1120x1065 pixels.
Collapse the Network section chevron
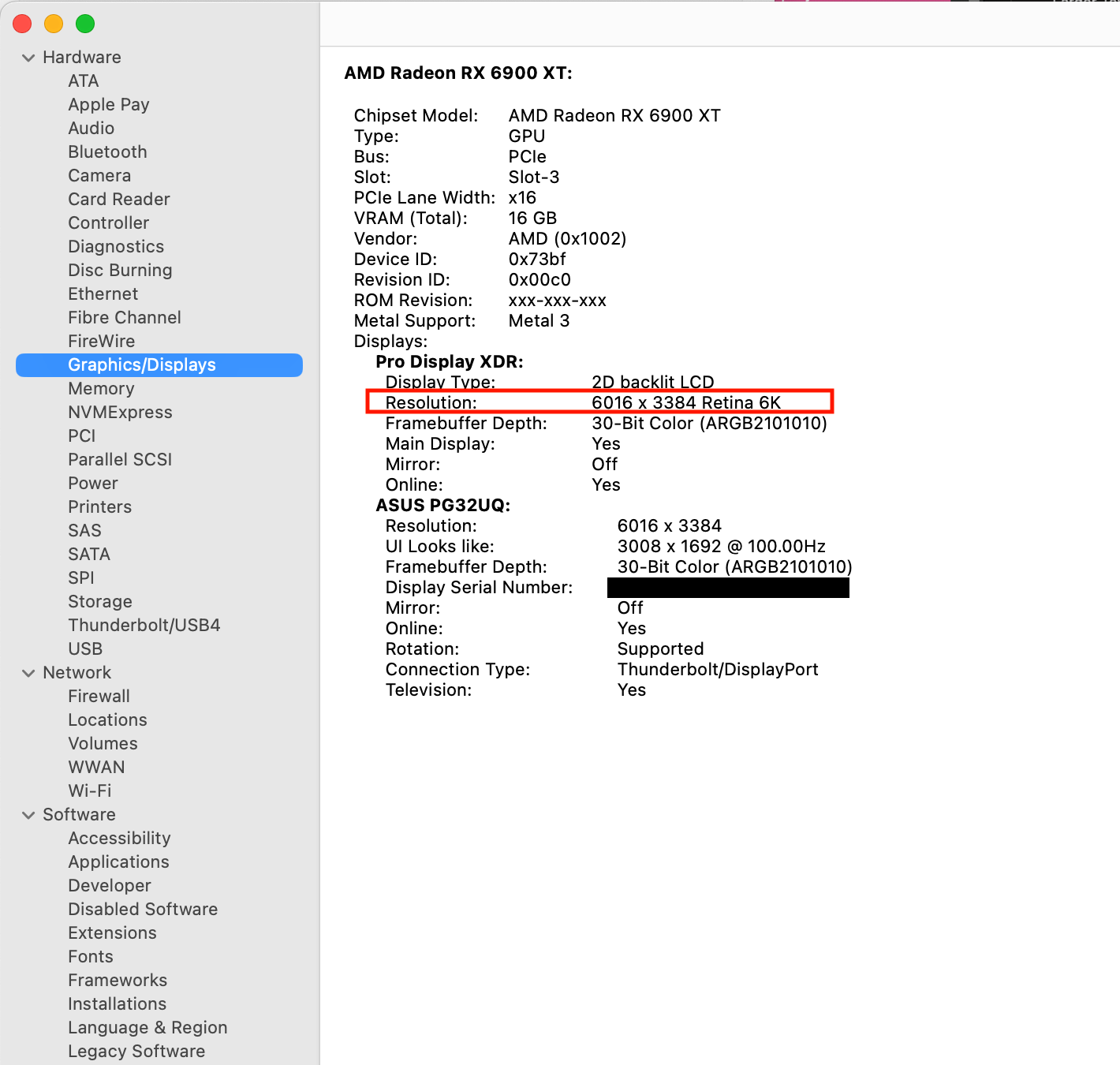(28, 673)
